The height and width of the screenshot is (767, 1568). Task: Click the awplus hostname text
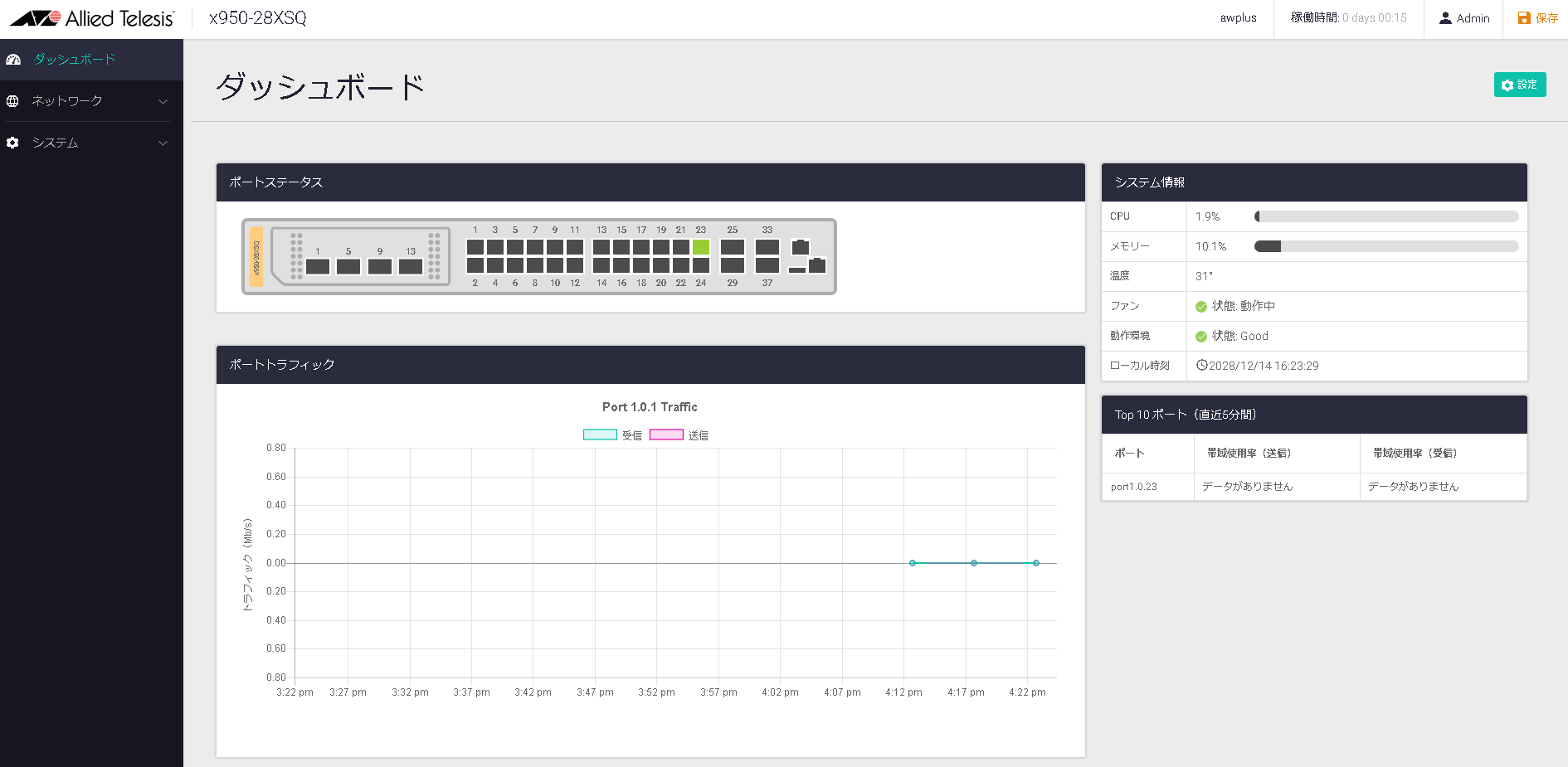pyautogui.click(x=1238, y=18)
